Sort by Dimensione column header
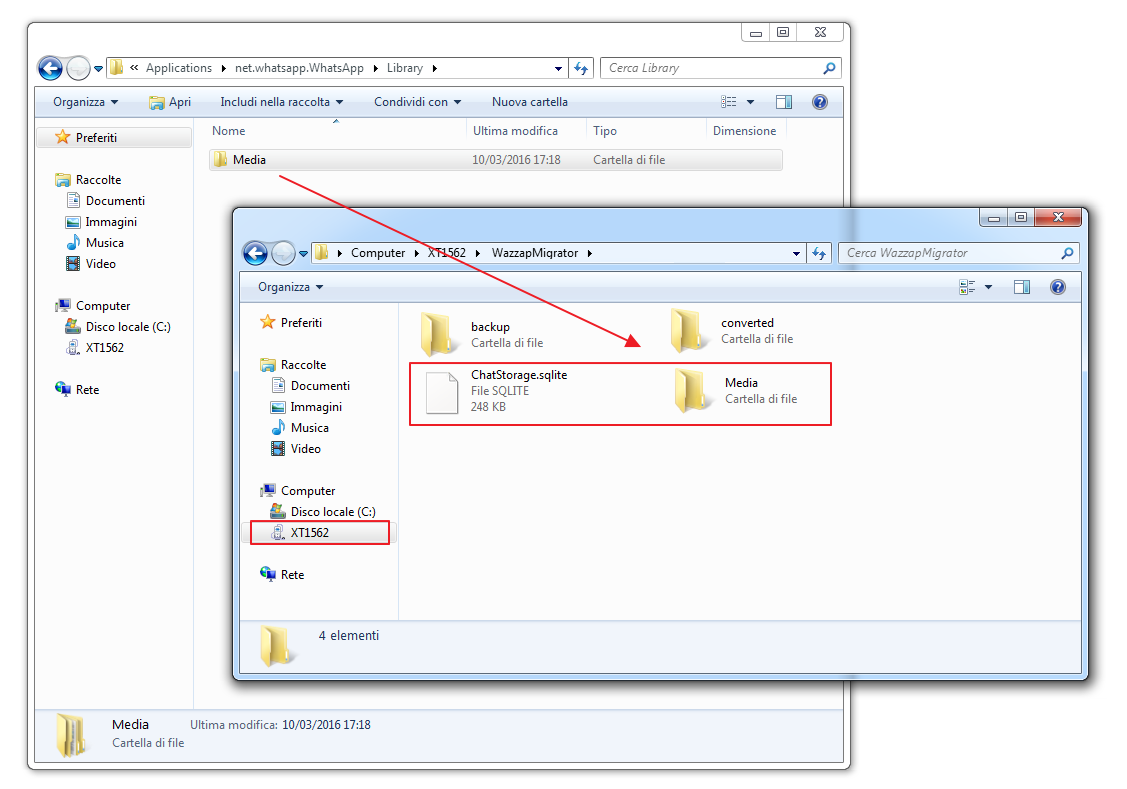The width and height of the screenshot is (1127, 789). [x=745, y=131]
